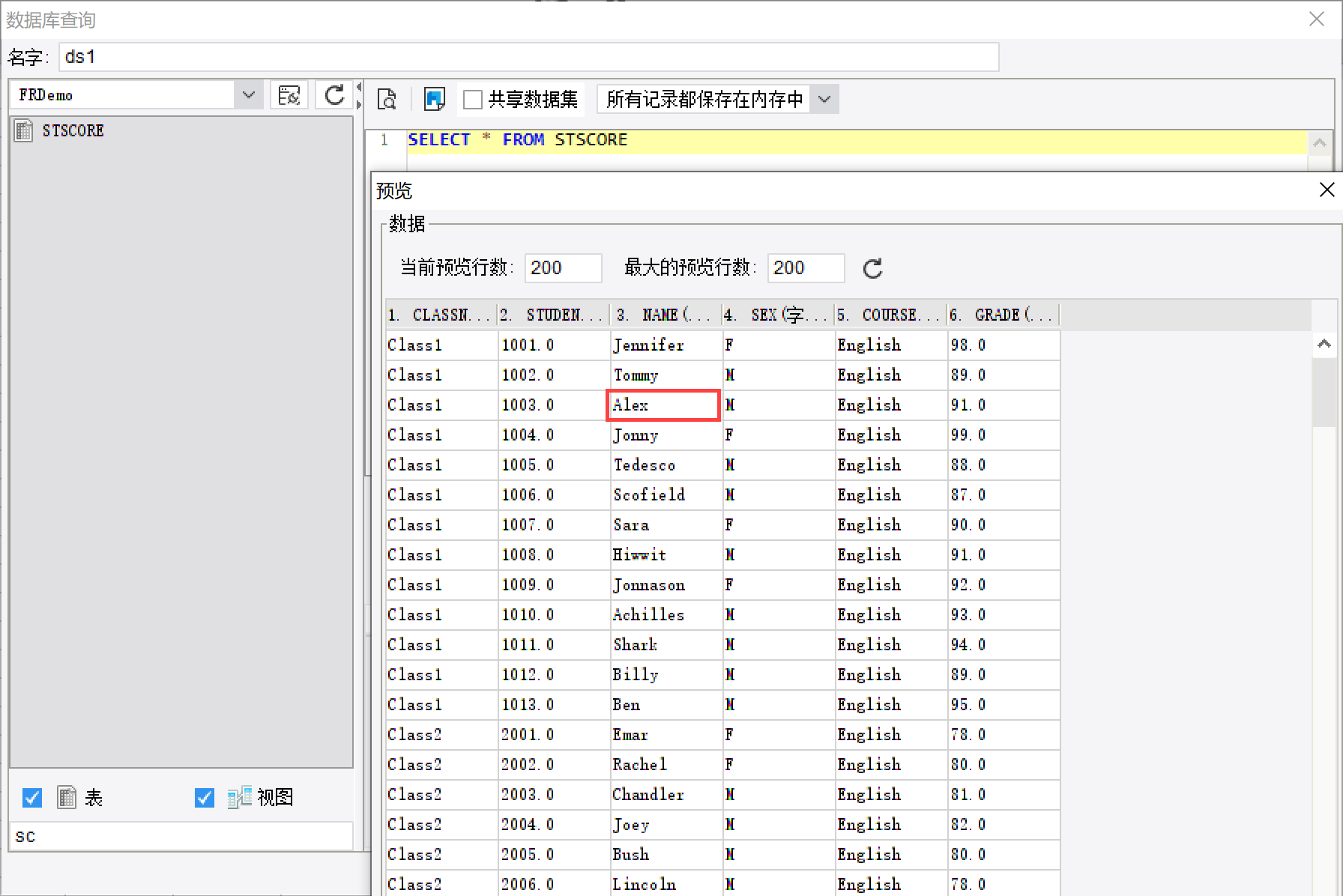
Task: Click the grade cell 95.0
Action: pos(1004,705)
